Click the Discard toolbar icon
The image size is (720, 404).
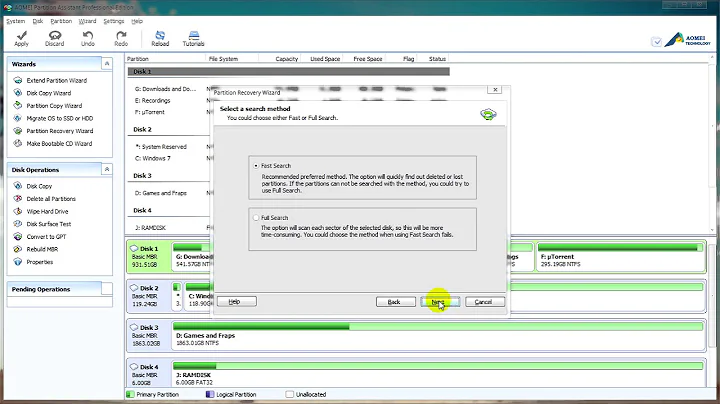[x=55, y=39]
